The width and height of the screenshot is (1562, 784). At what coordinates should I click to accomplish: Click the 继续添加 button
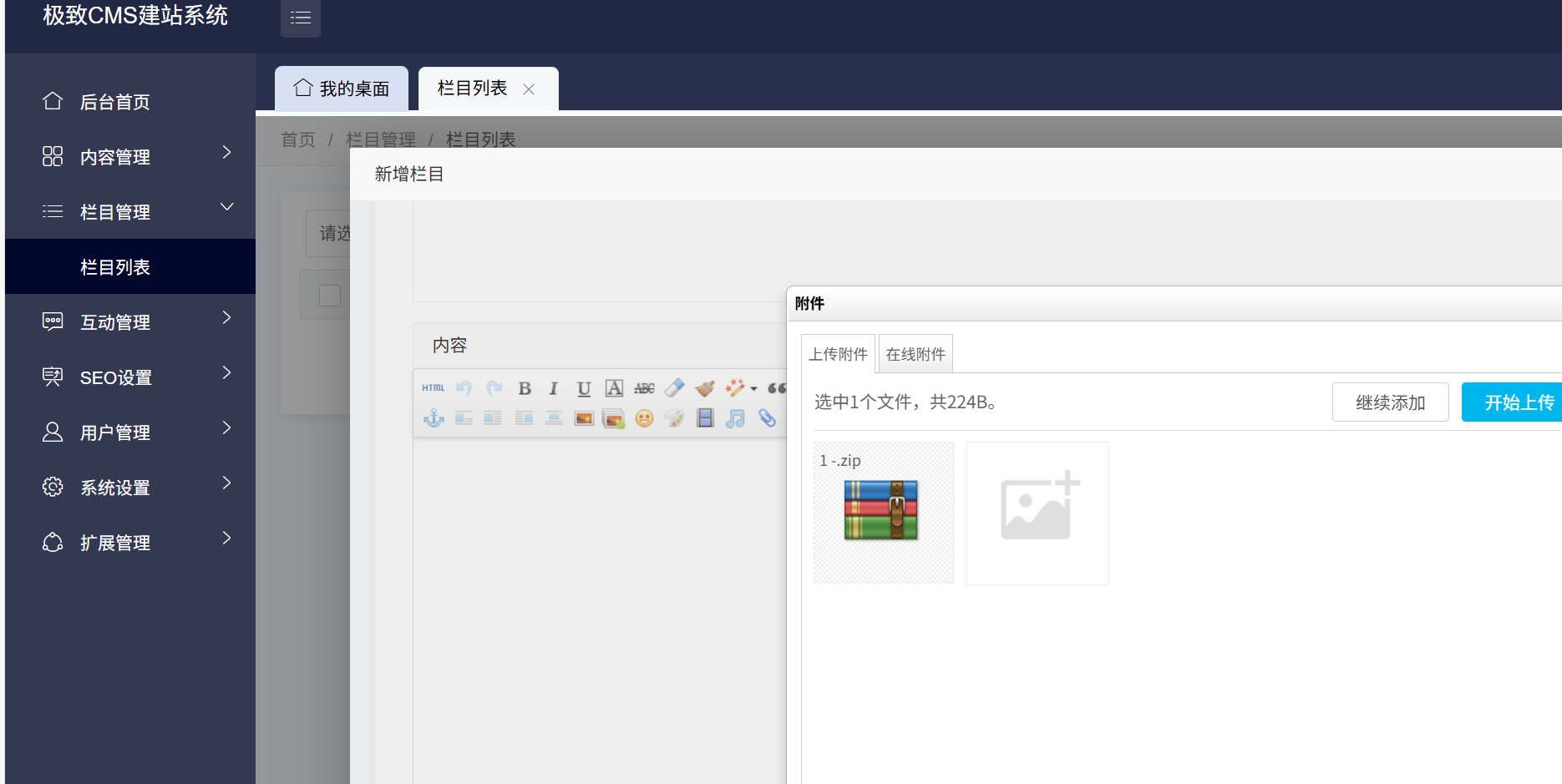tap(1391, 402)
